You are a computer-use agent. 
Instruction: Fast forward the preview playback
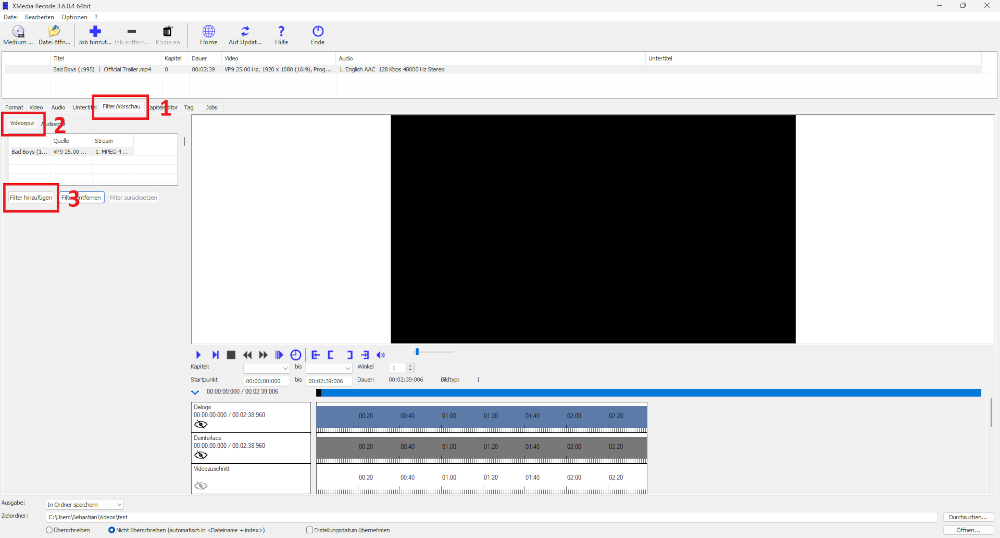tap(263, 355)
